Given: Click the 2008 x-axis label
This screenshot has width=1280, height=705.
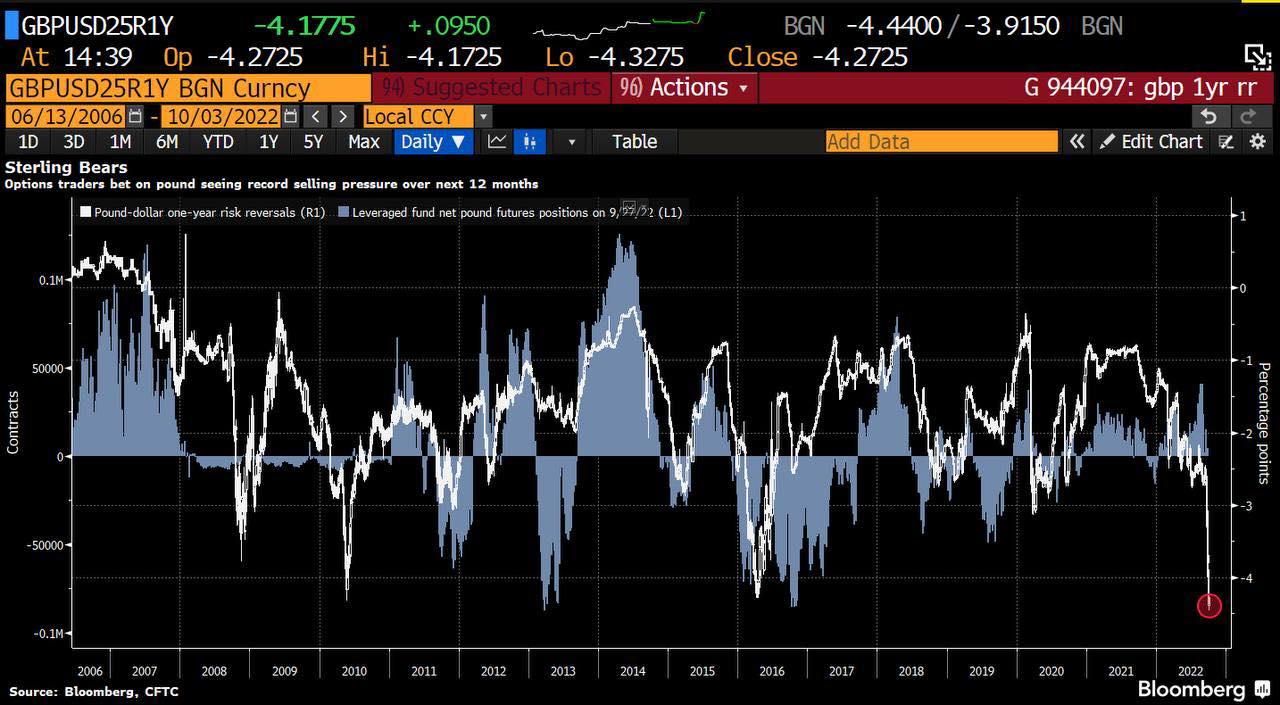Looking at the screenshot, I should (215, 670).
